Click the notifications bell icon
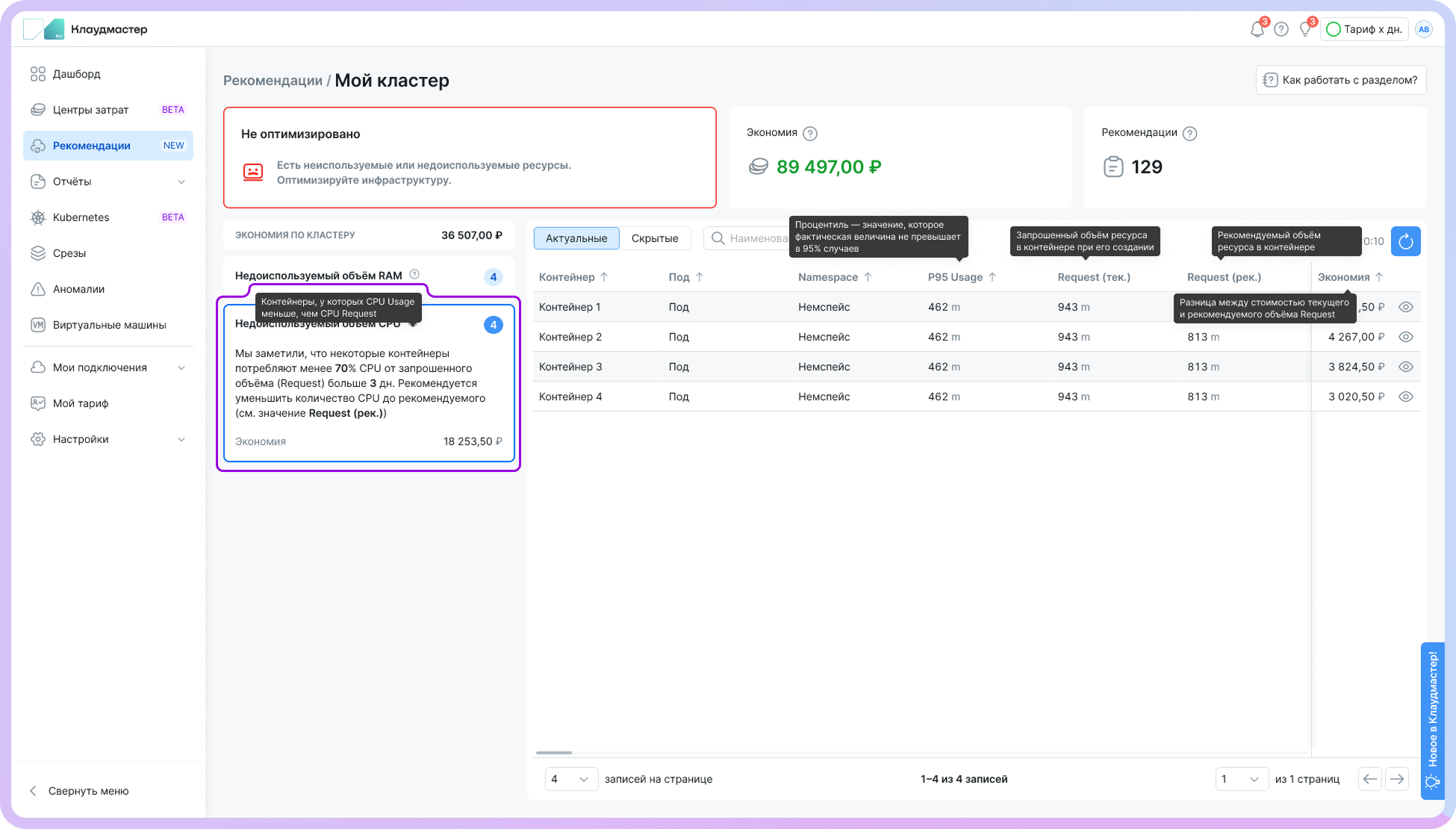Viewport: 1456px width, 829px height. point(1257,30)
